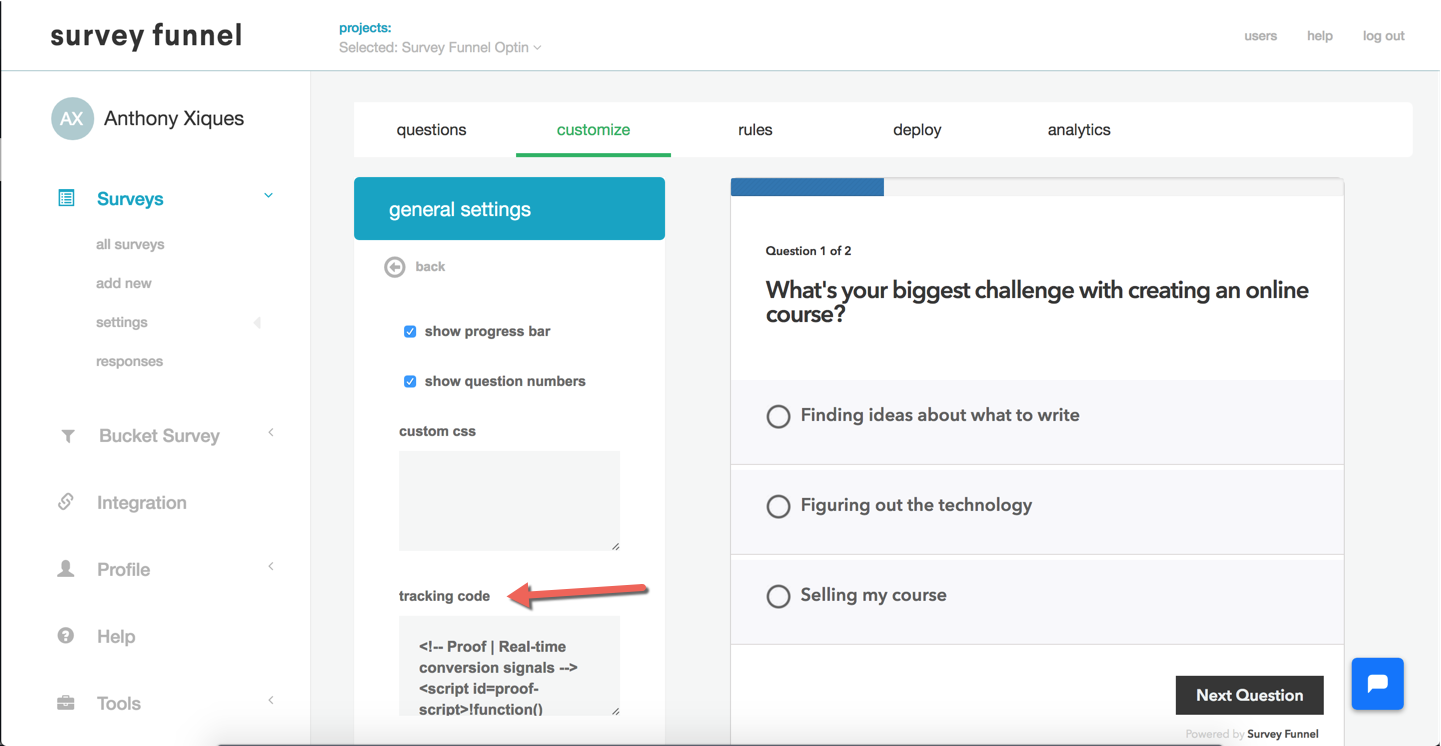Select 'Figuring out the technology' option
The width and height of the screenshot is (1441, 746).
778,507
